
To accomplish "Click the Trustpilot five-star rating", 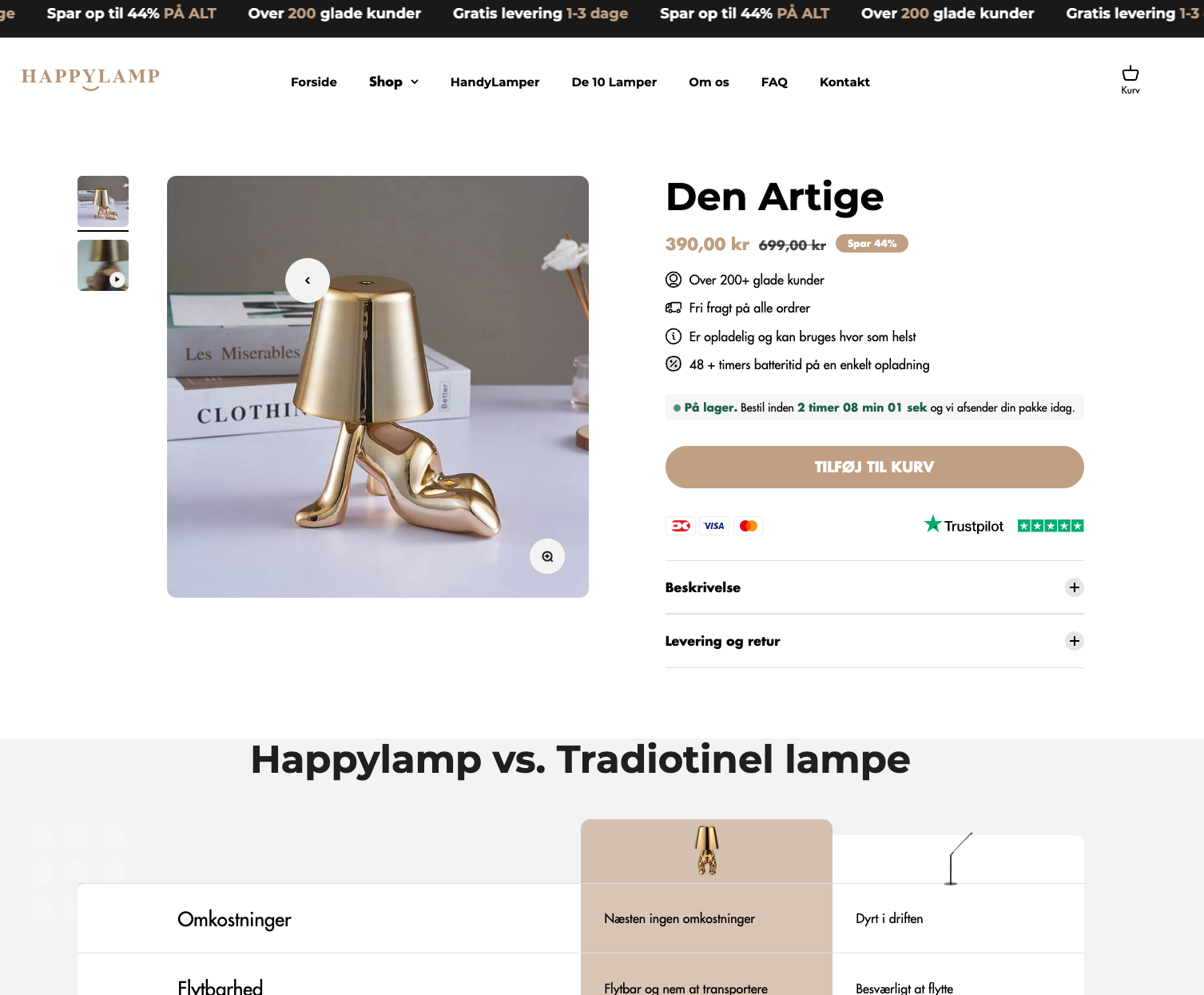I will click(x=1051, y=526).
